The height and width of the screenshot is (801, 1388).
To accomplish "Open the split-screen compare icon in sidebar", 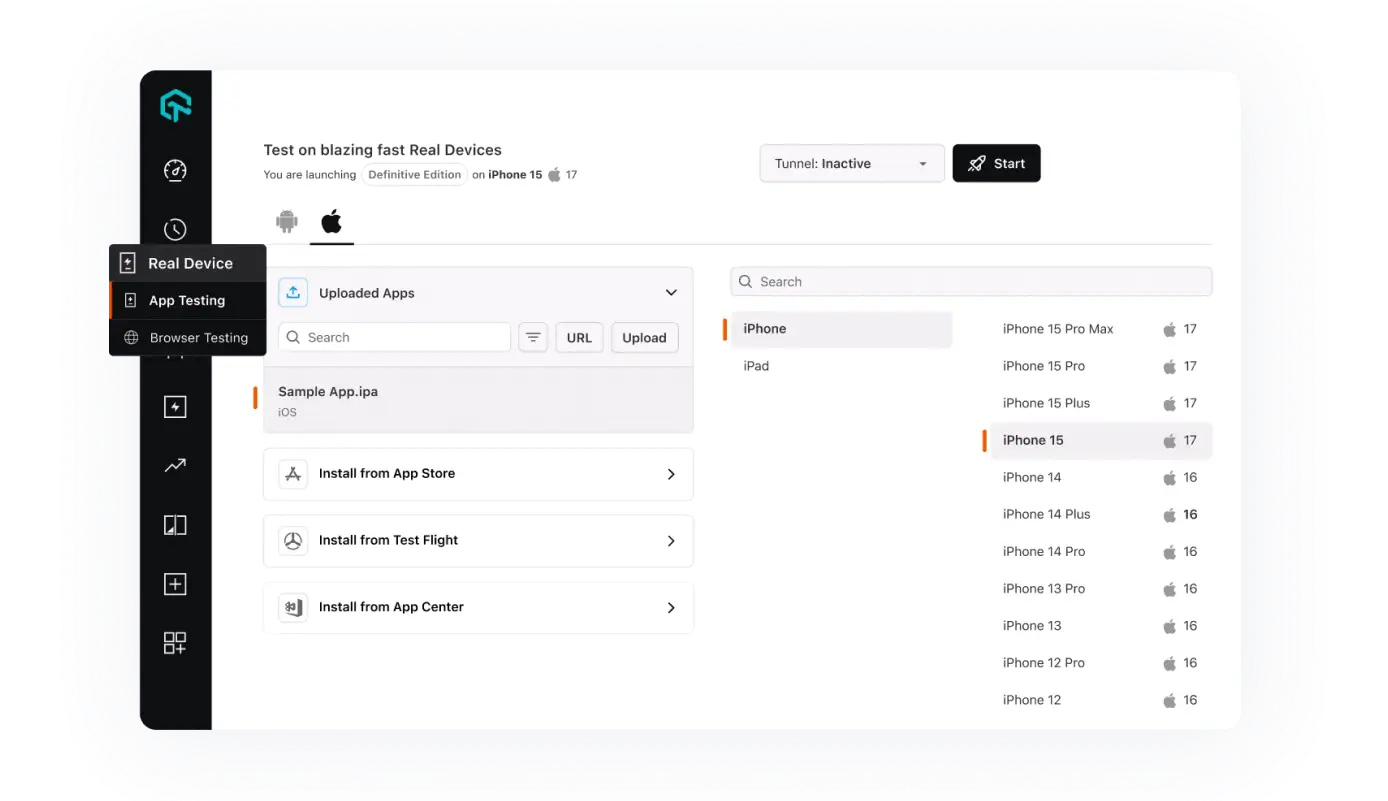I will (175, 525).
